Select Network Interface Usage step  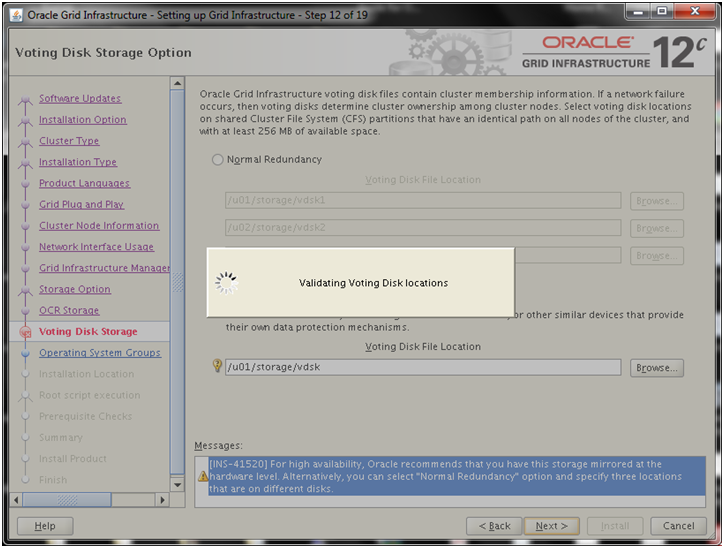[96, 247]
